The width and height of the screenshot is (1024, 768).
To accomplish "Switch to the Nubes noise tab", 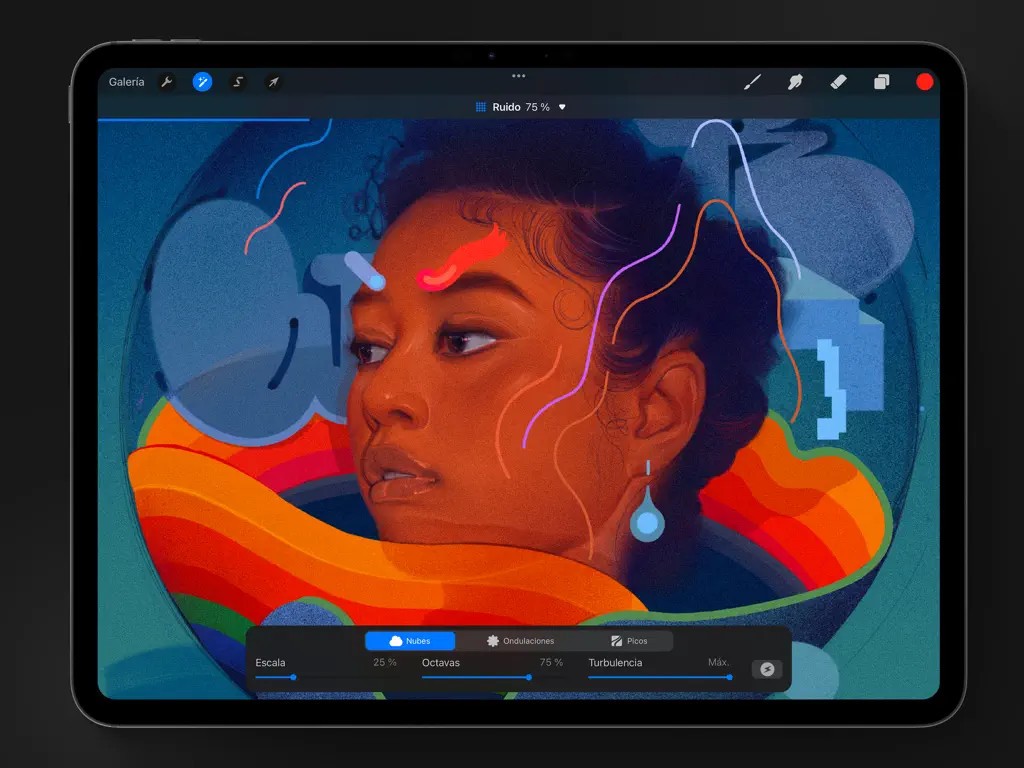I will (410, 641).
